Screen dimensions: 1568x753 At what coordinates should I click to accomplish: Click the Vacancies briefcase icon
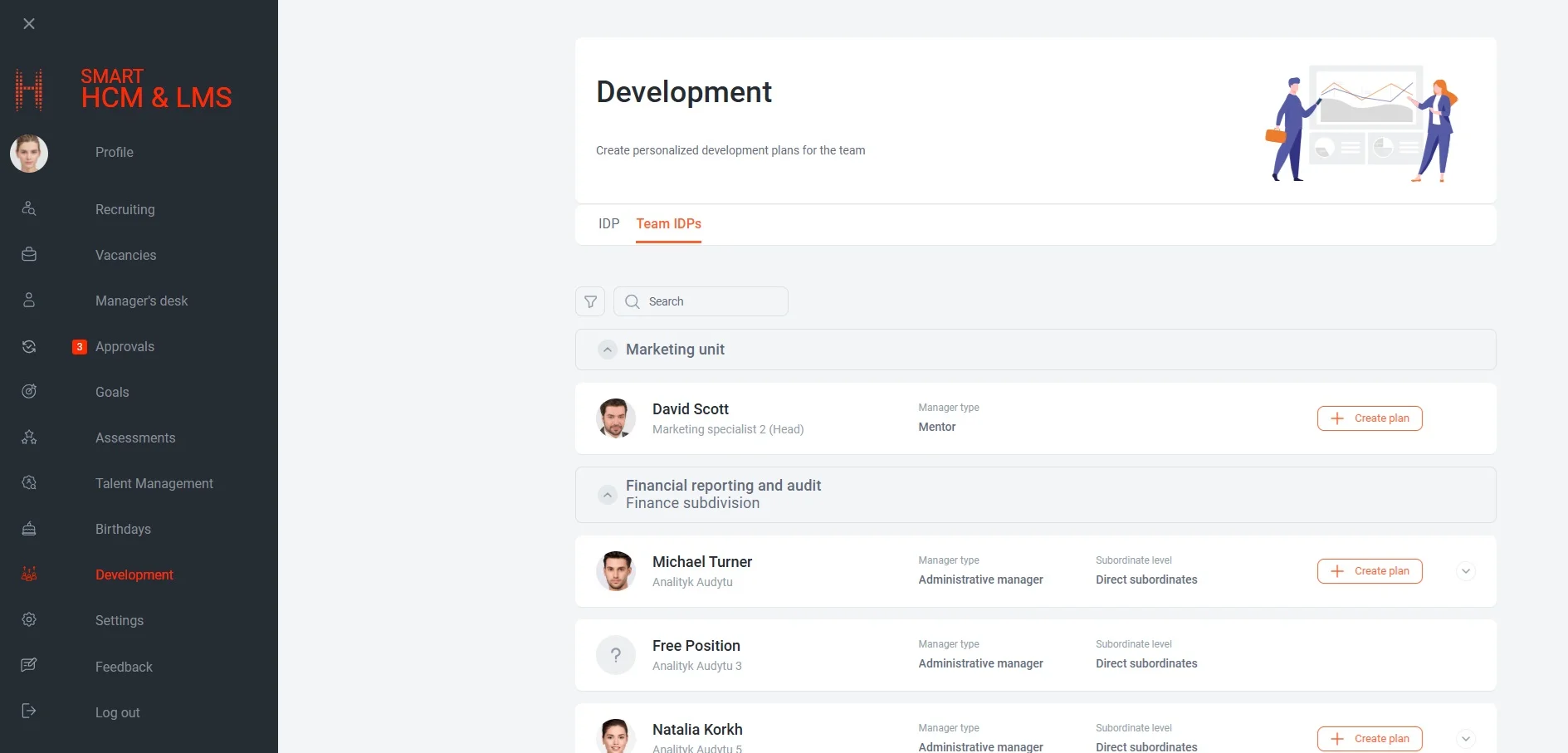coord(29,255)
